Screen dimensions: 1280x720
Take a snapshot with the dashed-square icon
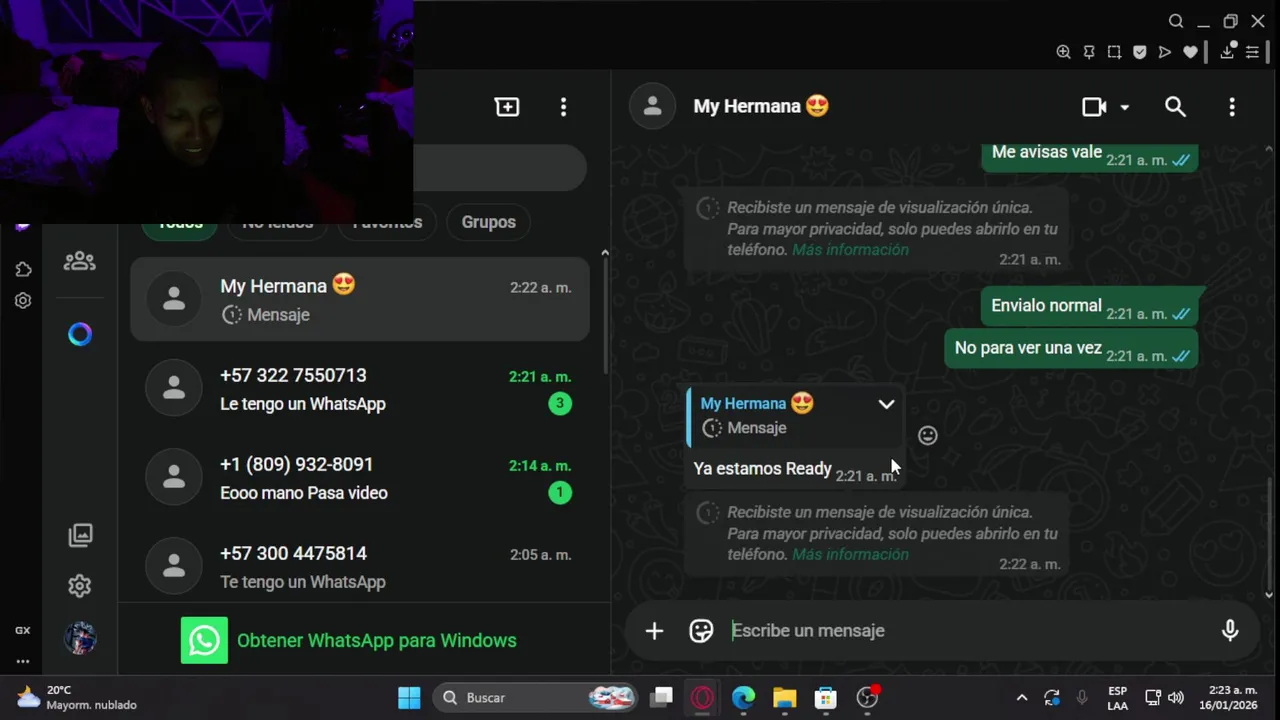coord(1114,52)
